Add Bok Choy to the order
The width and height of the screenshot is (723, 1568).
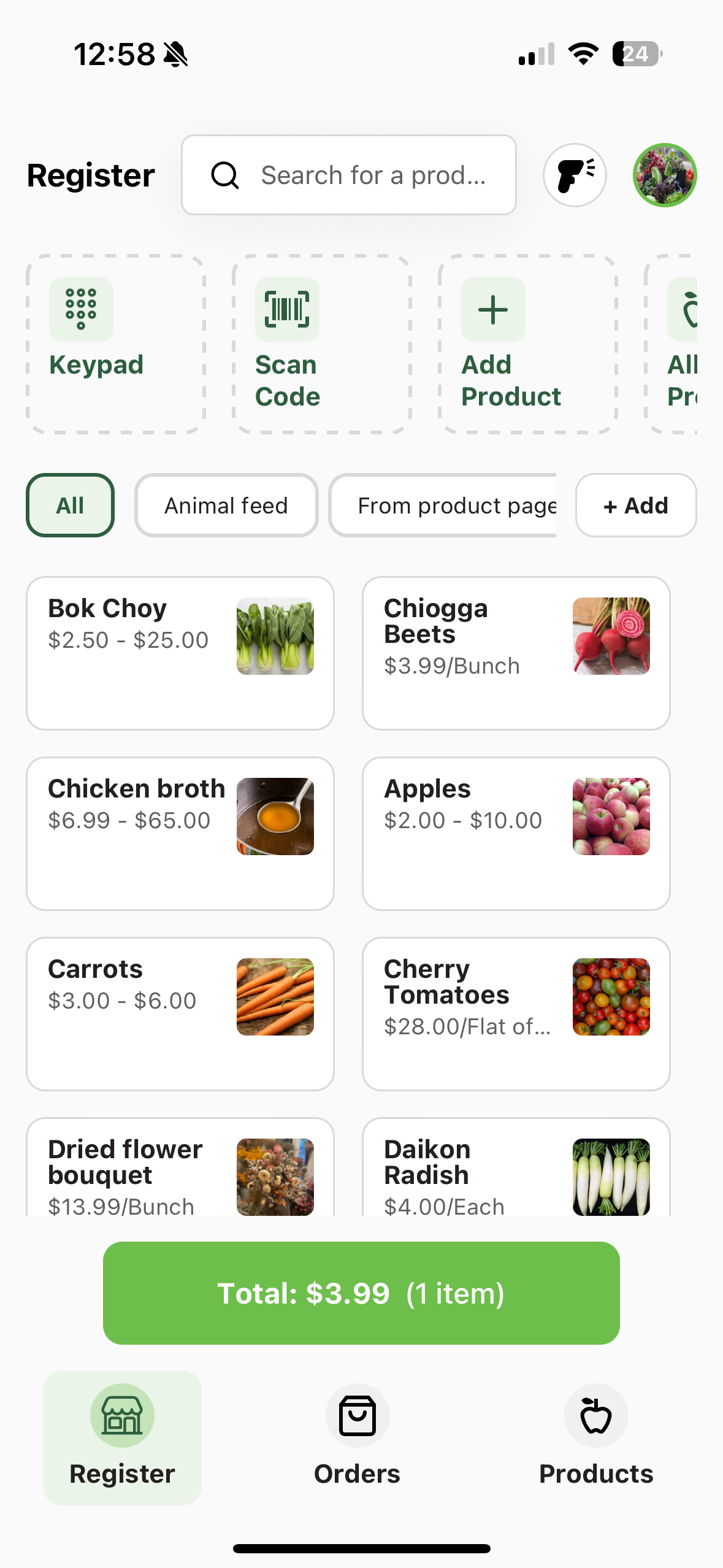click(180, 653)
